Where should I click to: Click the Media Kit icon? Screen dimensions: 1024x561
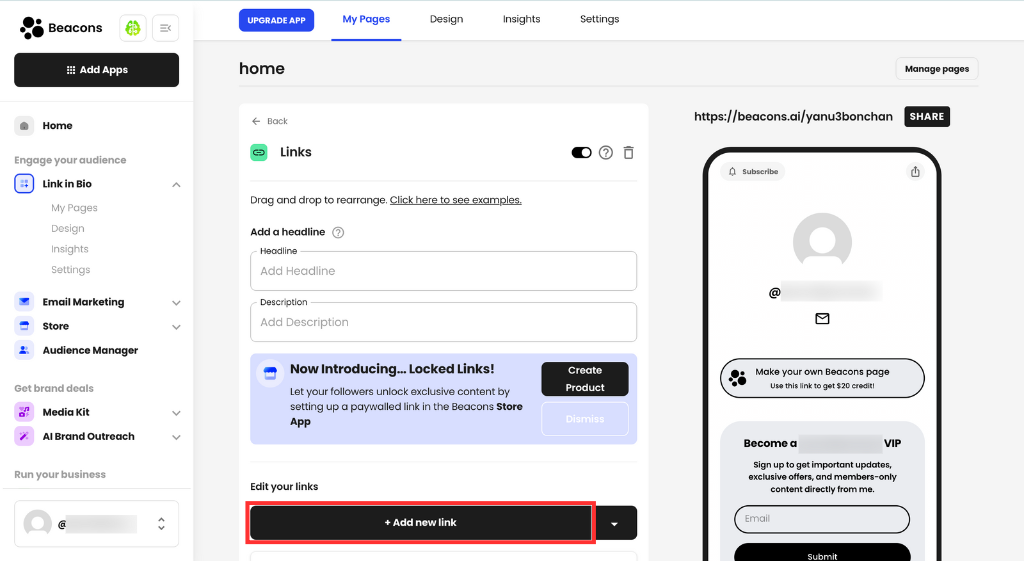[24, 412]
